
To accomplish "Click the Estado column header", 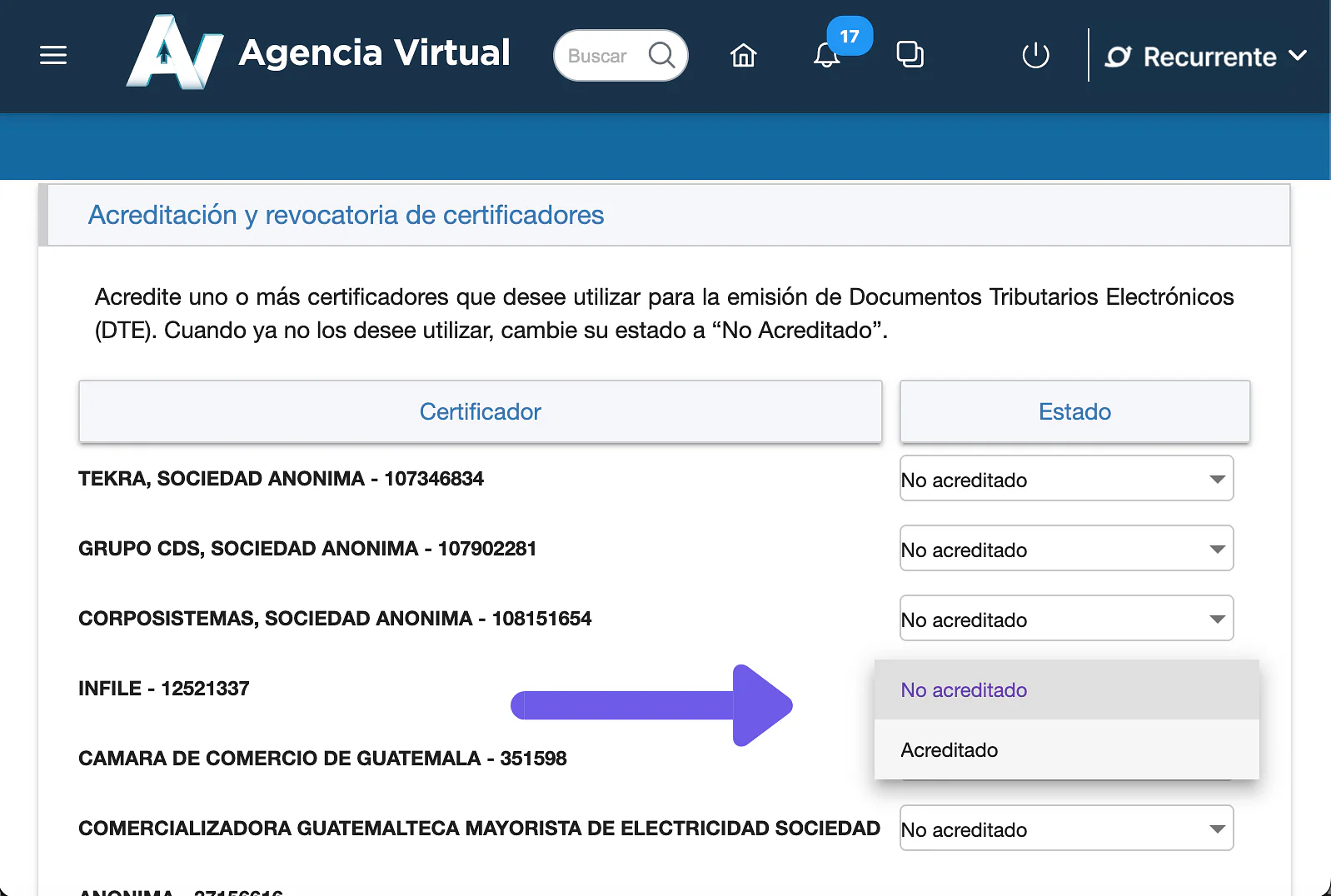I will pyautogui.click(x=1074, y=411).
